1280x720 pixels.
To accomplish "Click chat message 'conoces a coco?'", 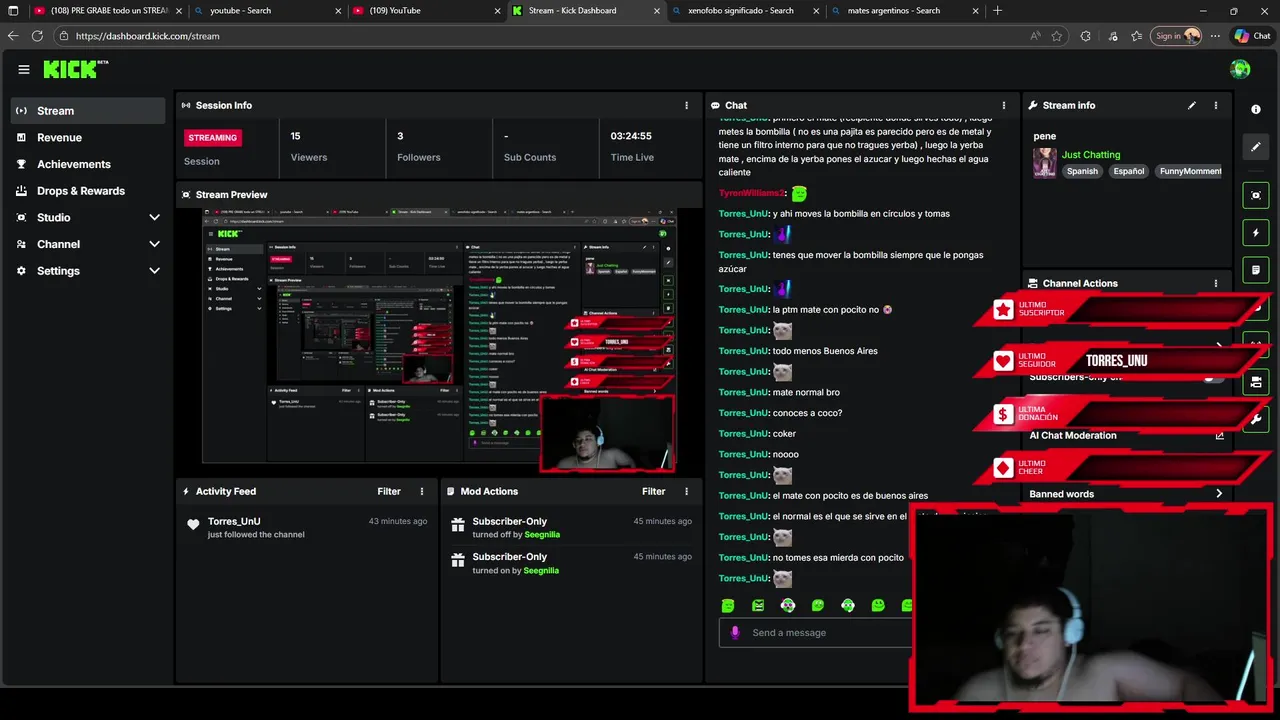I will (x=807, y=413).
